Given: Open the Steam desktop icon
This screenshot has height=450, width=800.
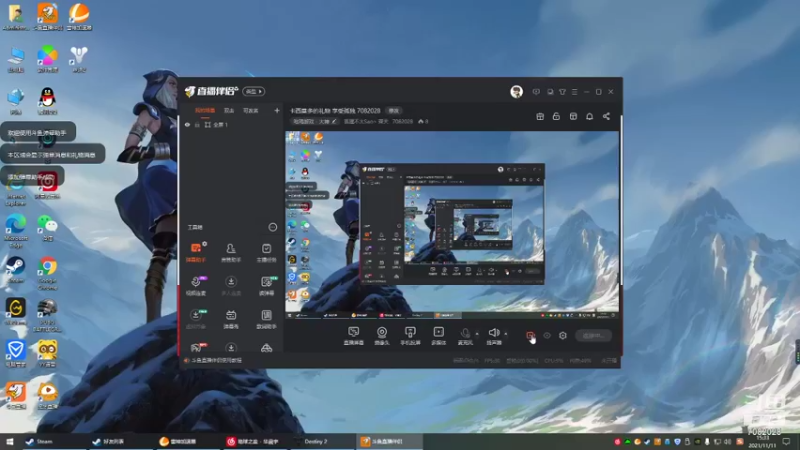Looking at the screenshot, I should [x=16, y=270].
